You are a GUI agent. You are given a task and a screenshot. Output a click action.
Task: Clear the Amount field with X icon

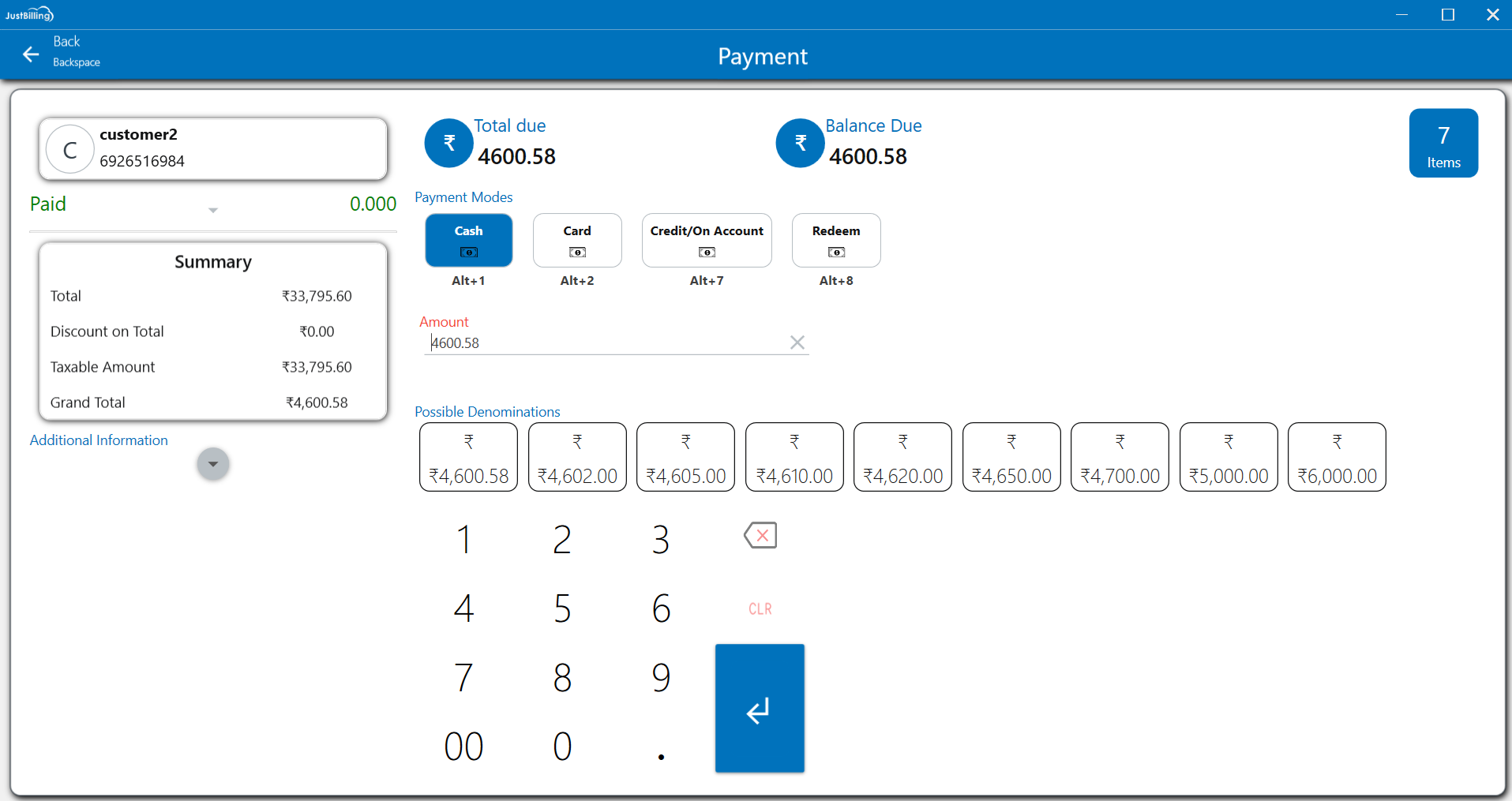pos(797,342)
